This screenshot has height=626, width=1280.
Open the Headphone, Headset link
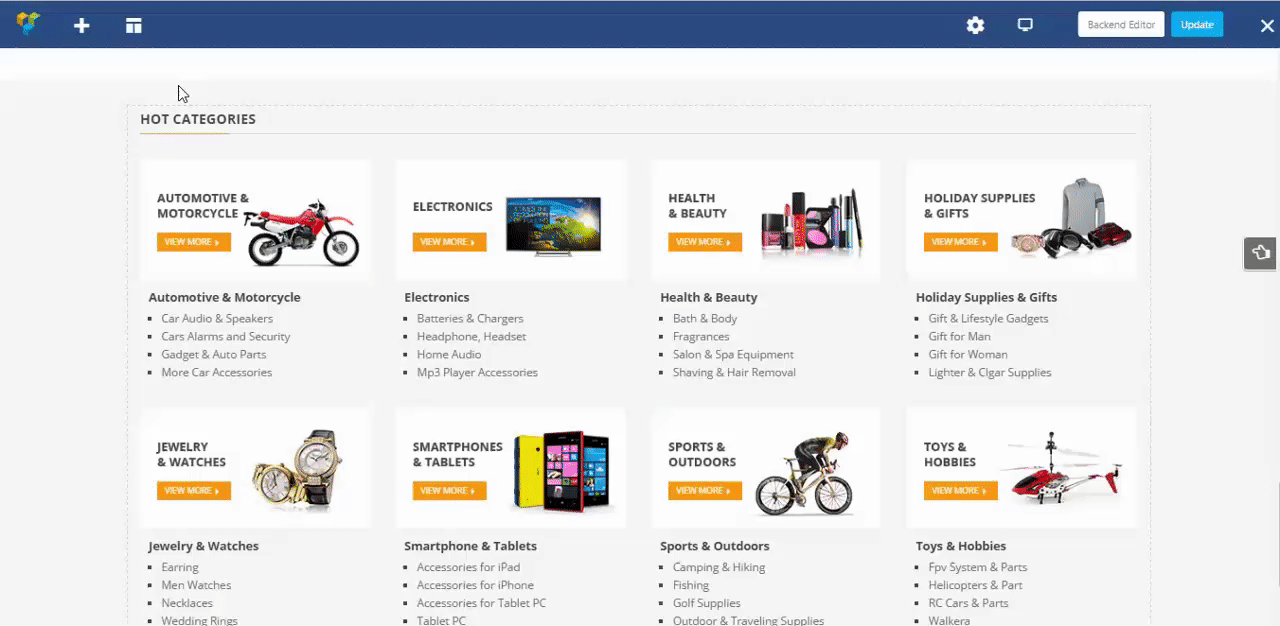(x=471, y=336)
